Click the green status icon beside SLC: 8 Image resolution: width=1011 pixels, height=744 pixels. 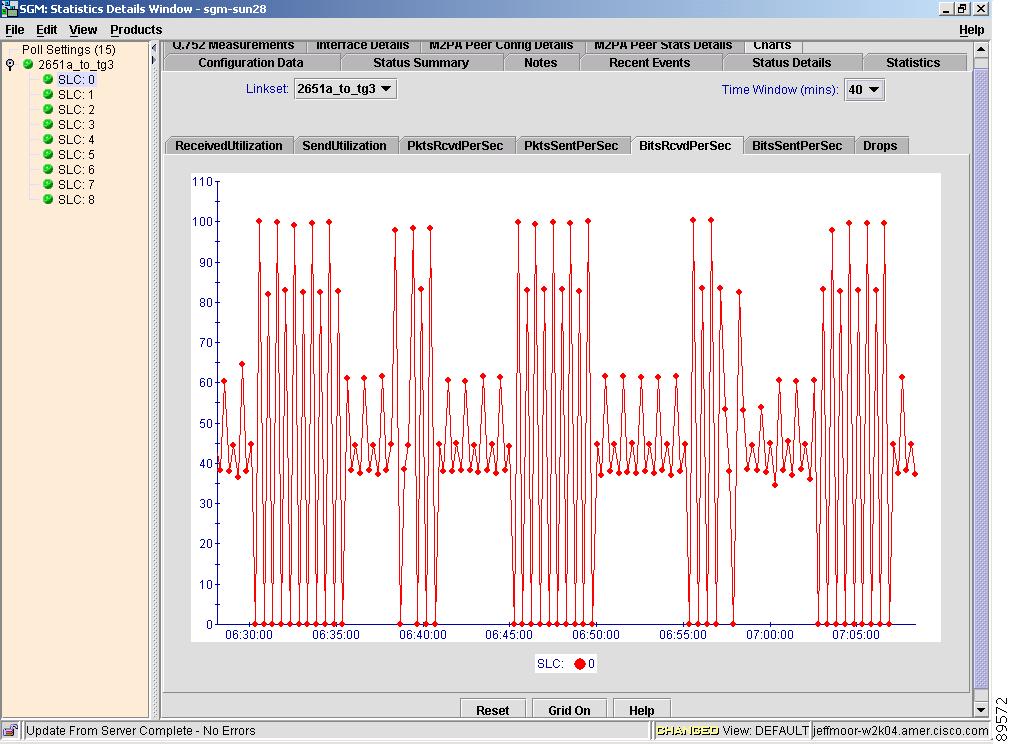click(x=47, y=200)
